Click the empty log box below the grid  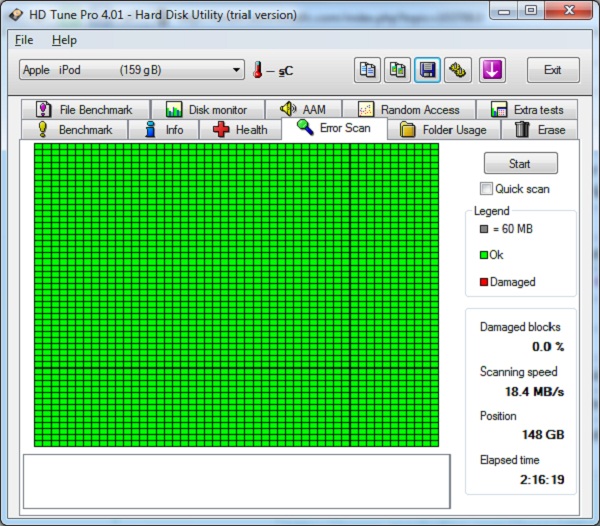pyautogui.click(x=237, y=481)
